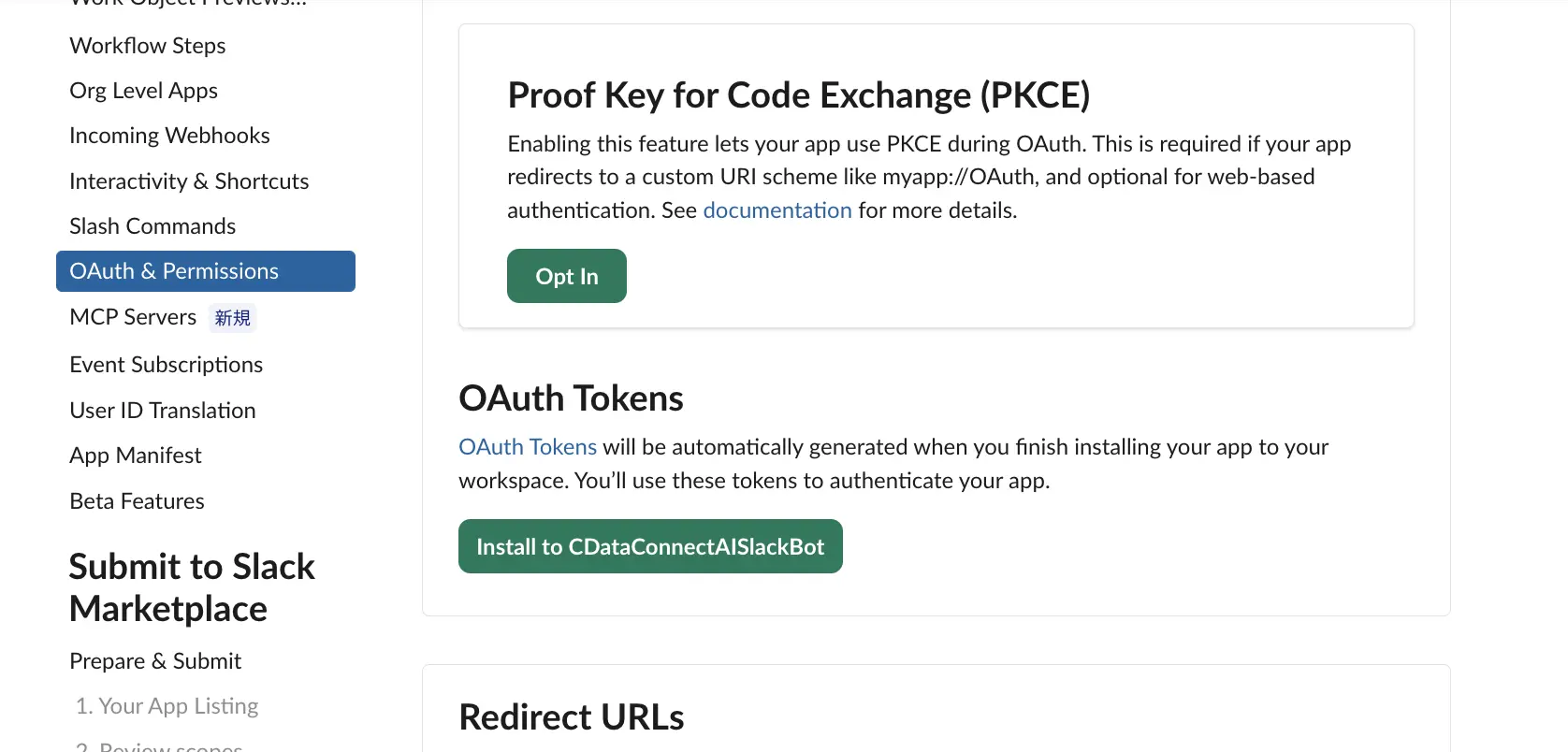Open Workflow Steps in the sidebar
The image size is (1568, 752).
coord(148,46)
